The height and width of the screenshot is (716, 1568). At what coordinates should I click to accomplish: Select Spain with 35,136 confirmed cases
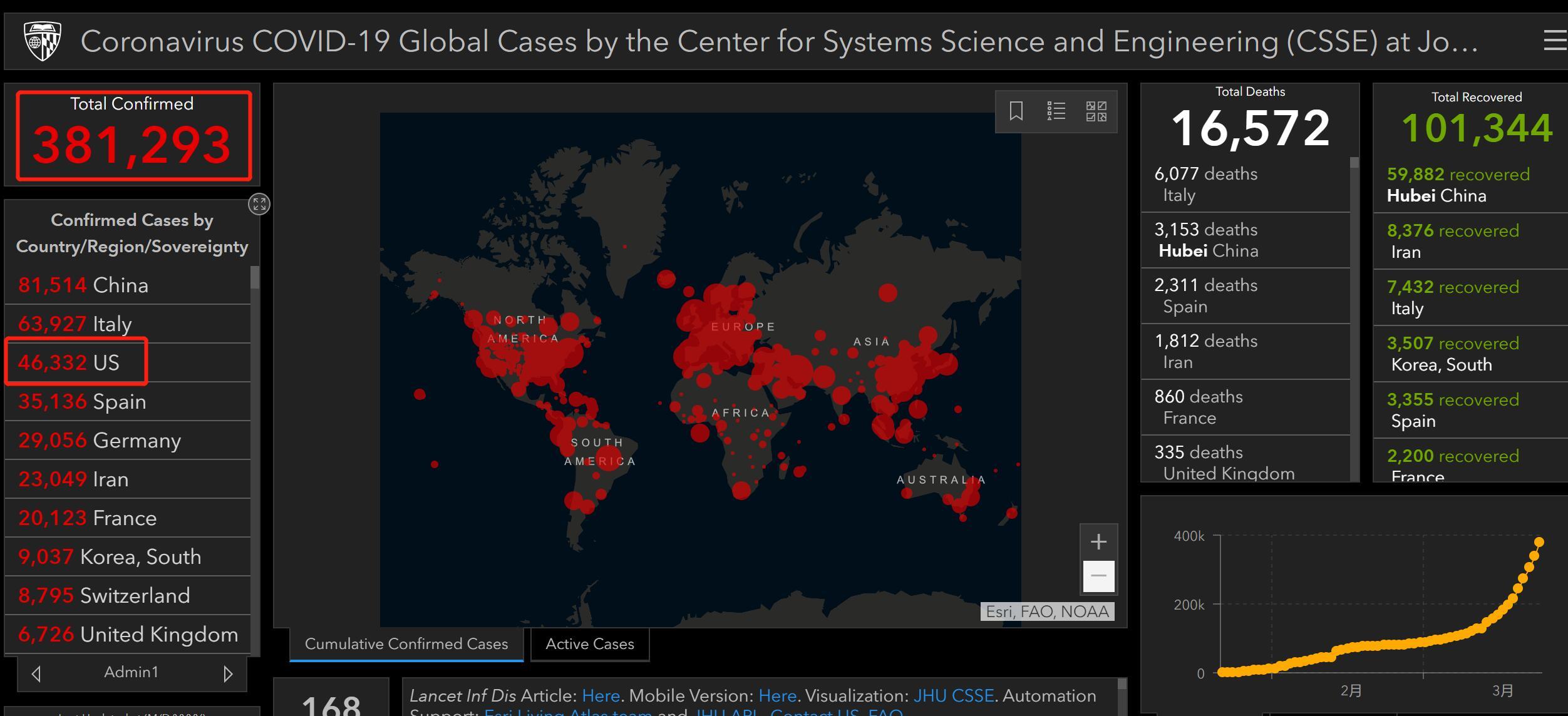coord(128,402)
